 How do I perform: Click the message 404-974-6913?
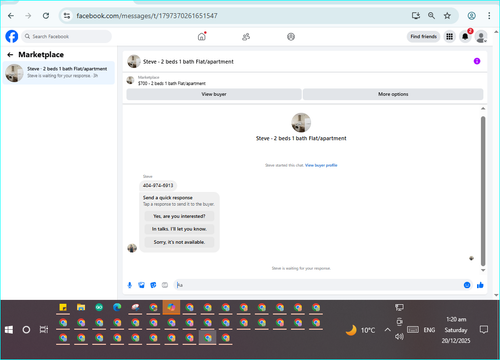point(158,185)
